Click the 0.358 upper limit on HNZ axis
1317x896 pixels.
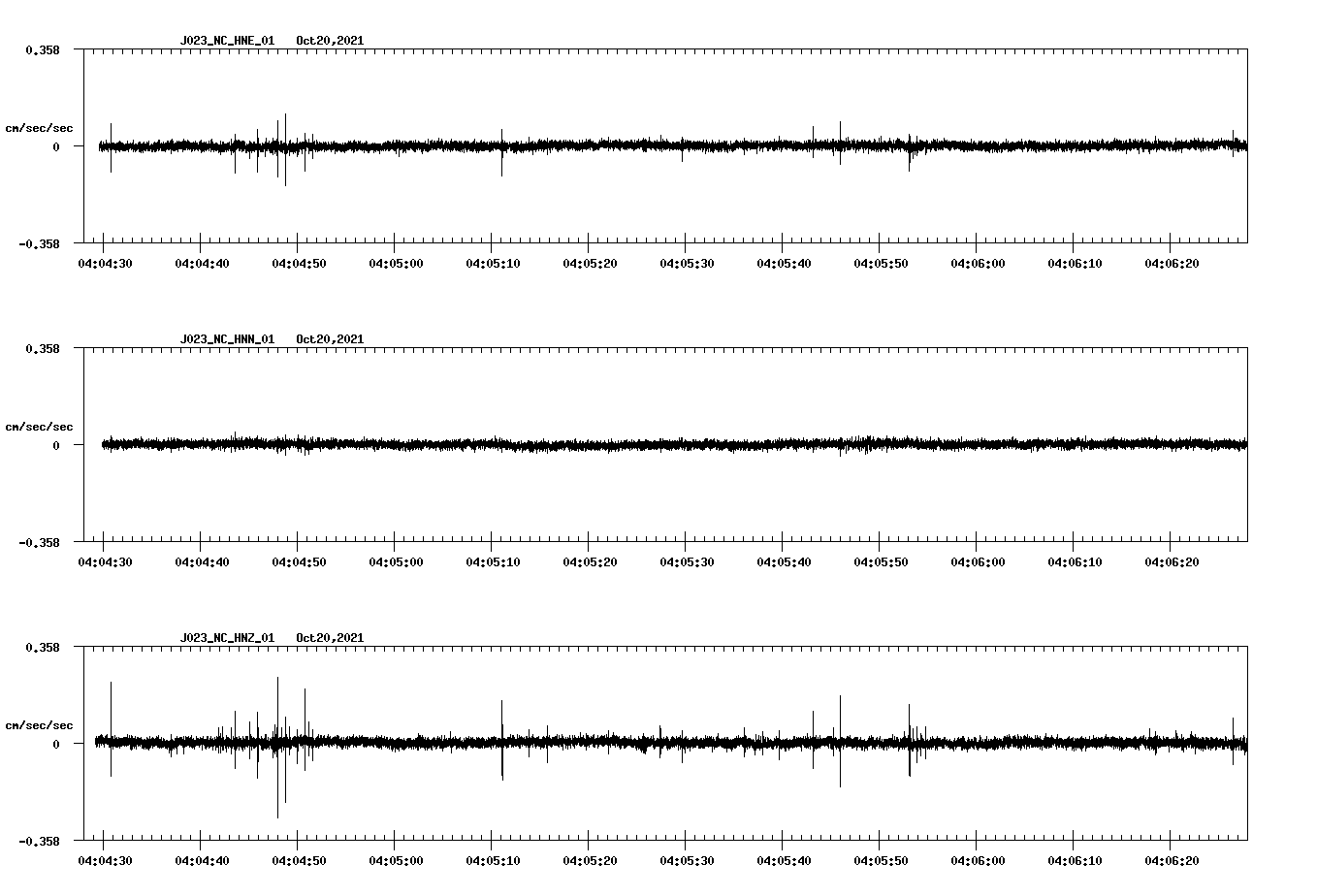[x=42, y=647]
